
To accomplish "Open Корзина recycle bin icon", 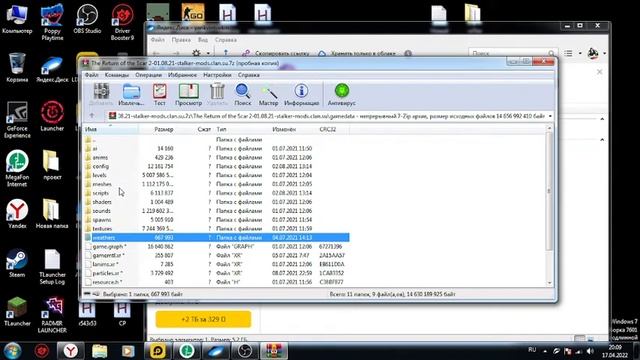I will pyautogui.click(x=17, y=68).
